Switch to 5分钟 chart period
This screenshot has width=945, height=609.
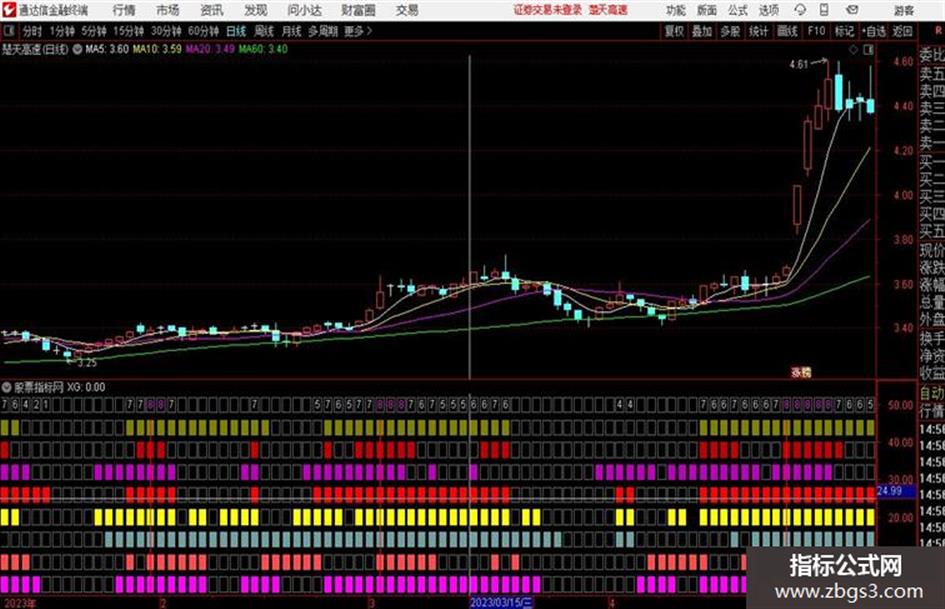(94, 31)
